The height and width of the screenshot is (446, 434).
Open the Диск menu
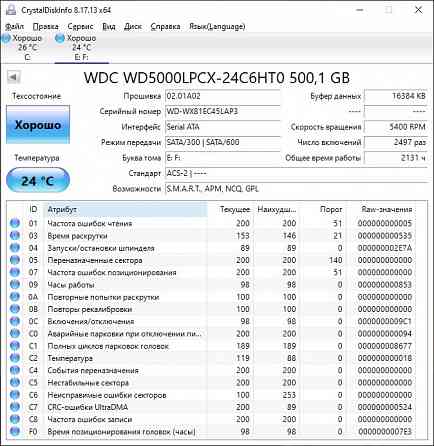133,26
